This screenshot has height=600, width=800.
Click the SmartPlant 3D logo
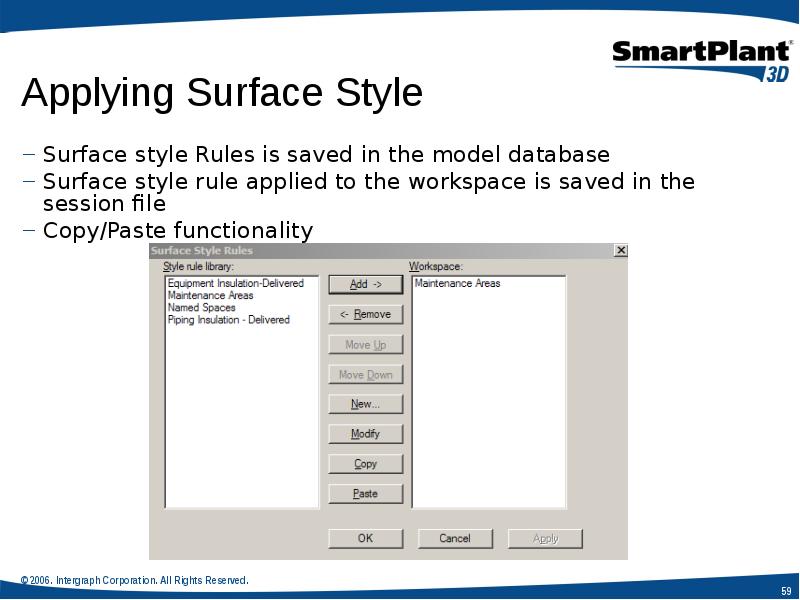coord(702,60)
